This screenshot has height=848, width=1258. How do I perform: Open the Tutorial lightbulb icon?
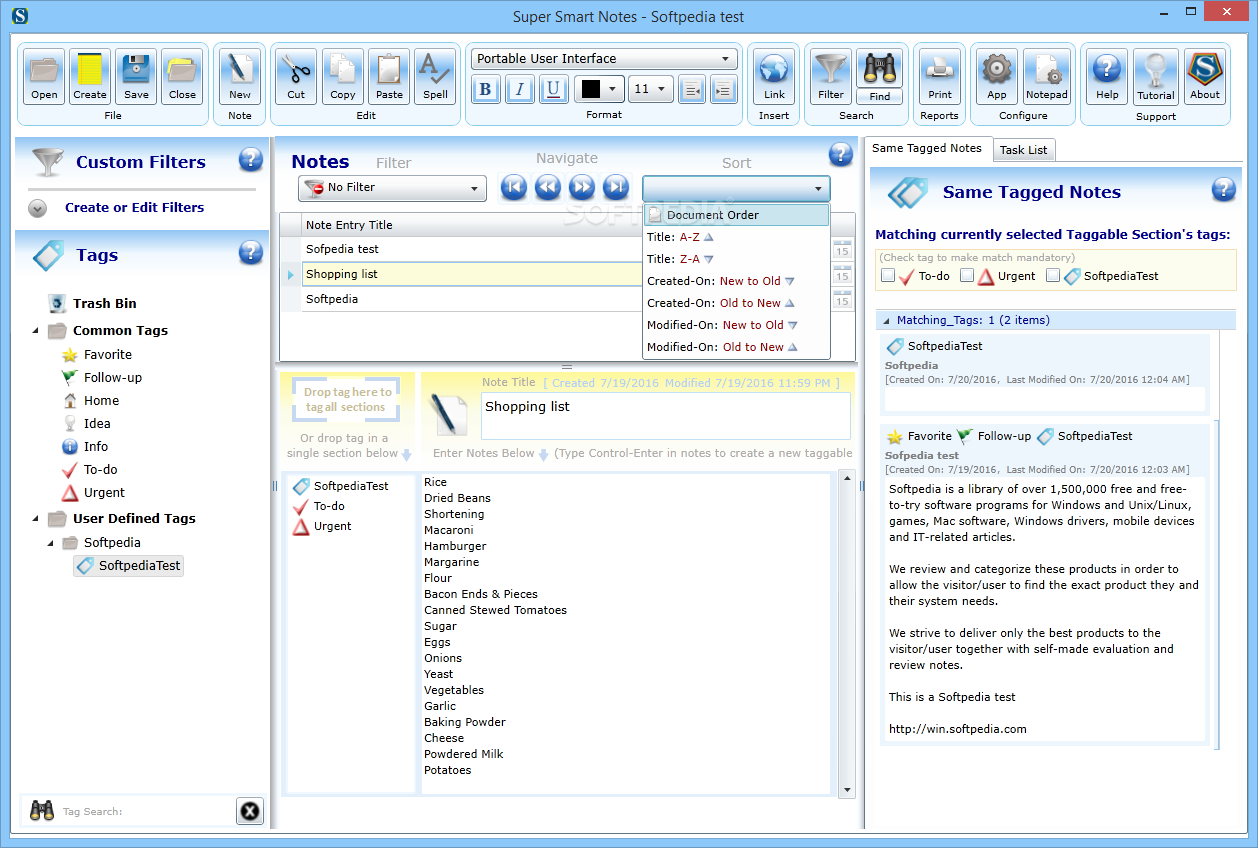1156,77
